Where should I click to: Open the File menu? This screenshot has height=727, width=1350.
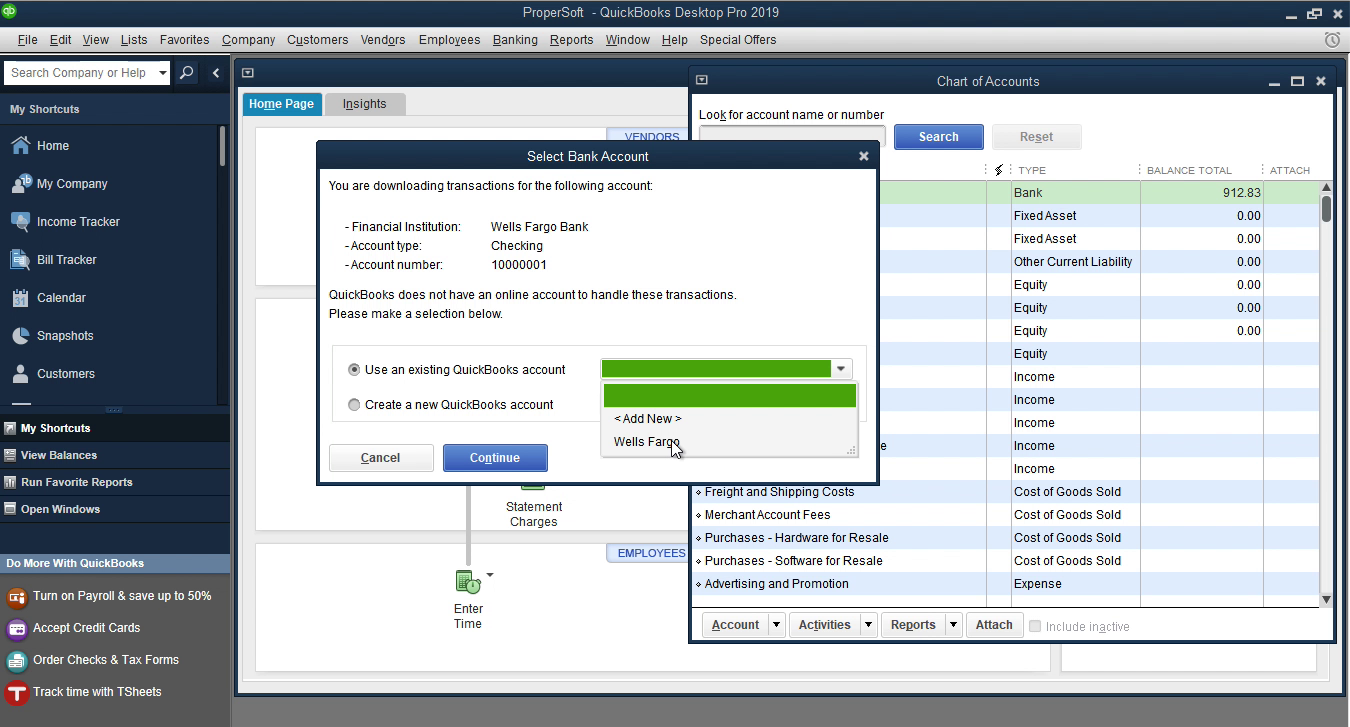[27, 40]
